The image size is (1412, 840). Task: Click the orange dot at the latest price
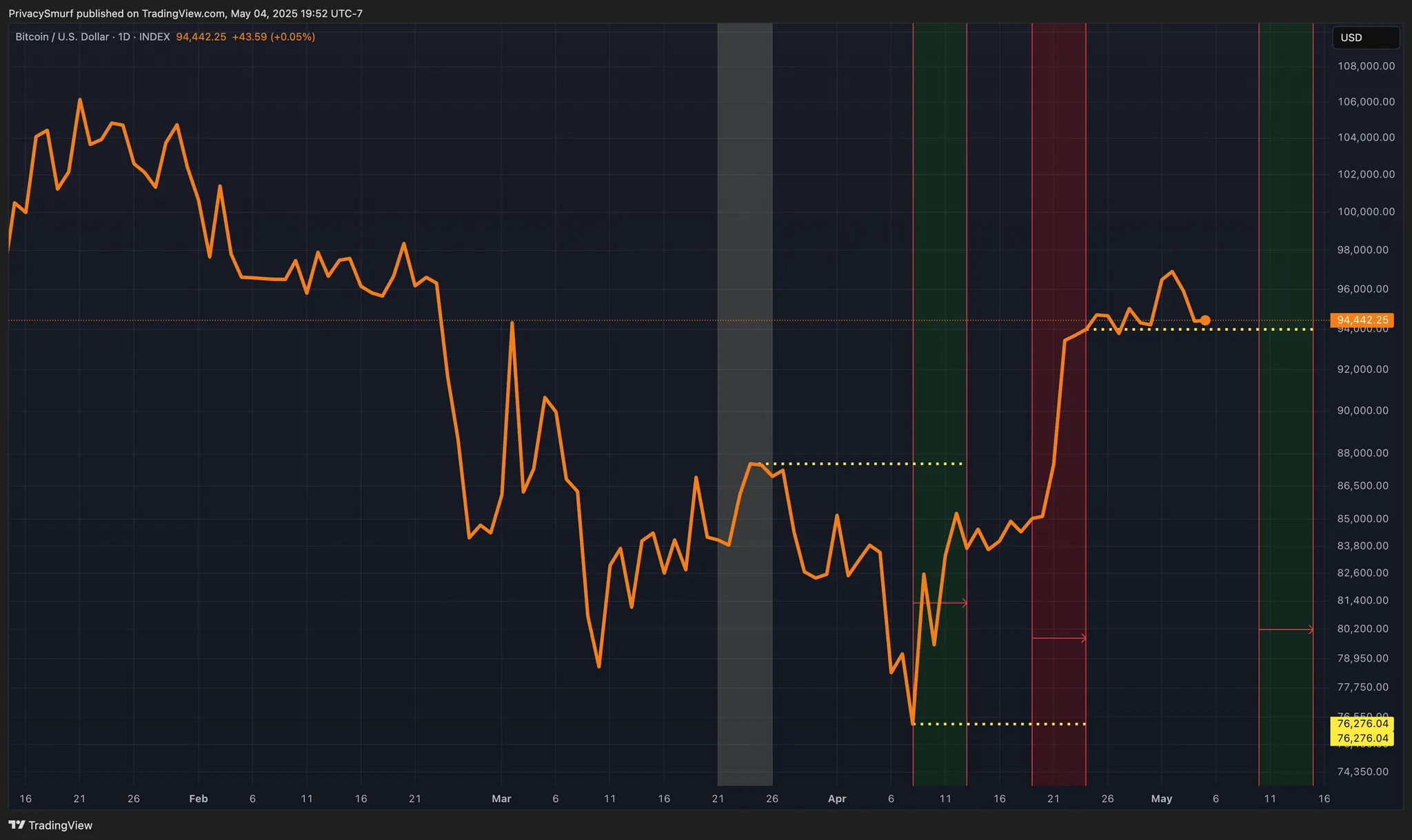(x=1204, y=320)
